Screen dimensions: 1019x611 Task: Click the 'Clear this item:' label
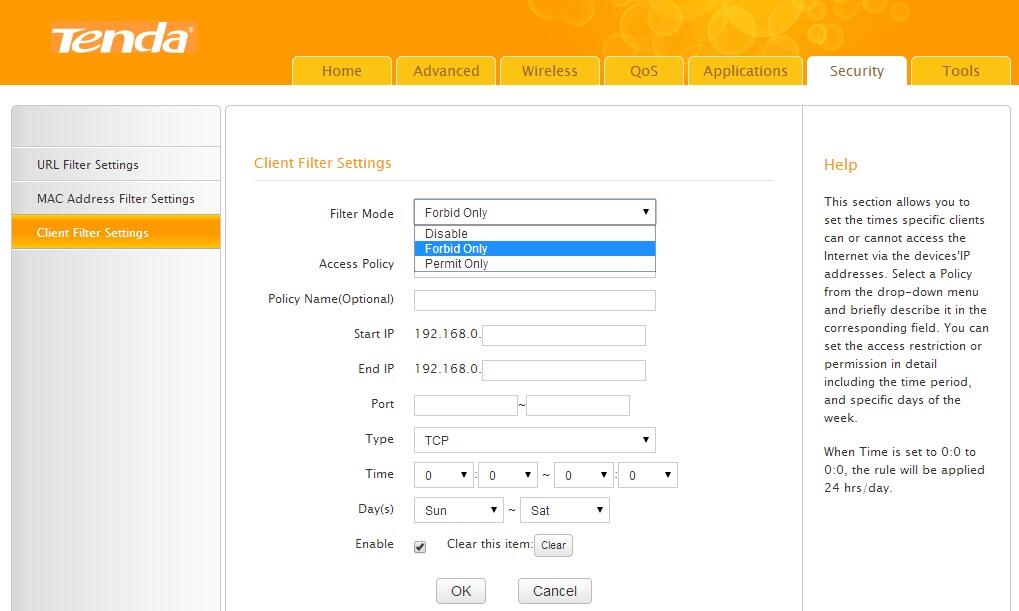(489, 544)
